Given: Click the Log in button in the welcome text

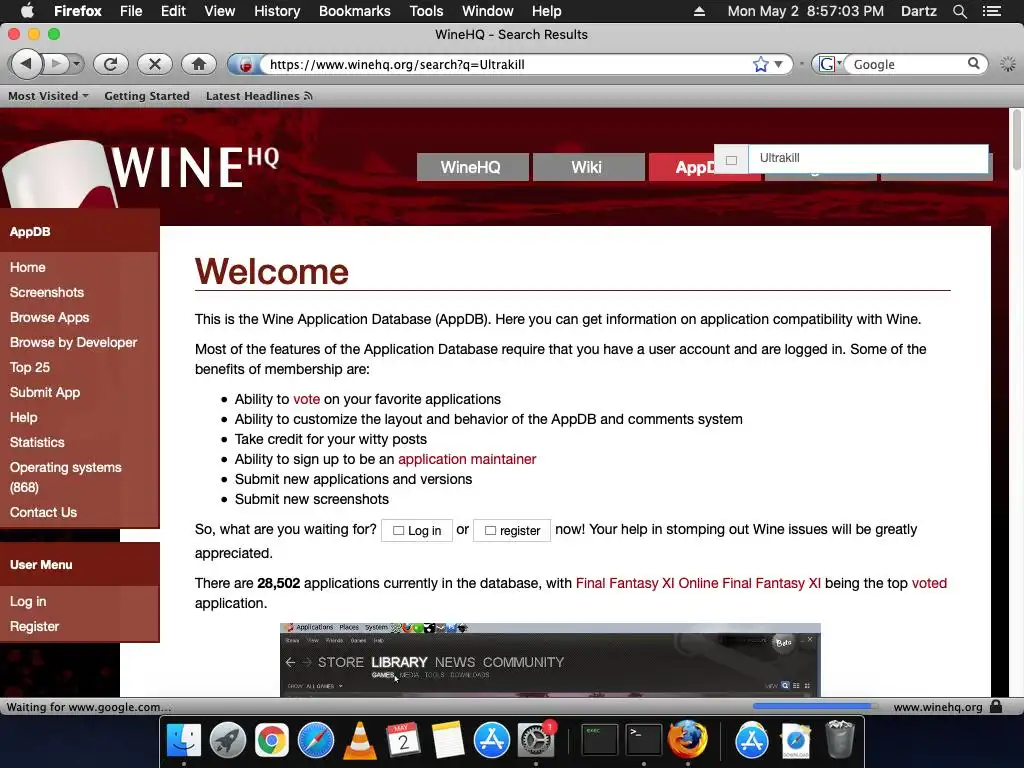Looking at the screenshot, I should (x=417, y=530).
